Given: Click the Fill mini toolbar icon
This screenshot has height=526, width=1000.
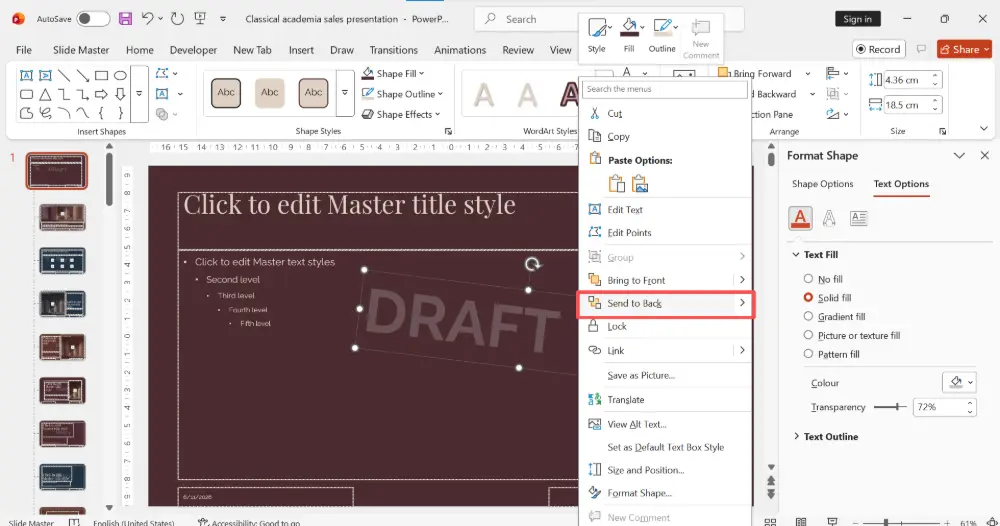Looking at the screenshot, I should coord(629,34).
